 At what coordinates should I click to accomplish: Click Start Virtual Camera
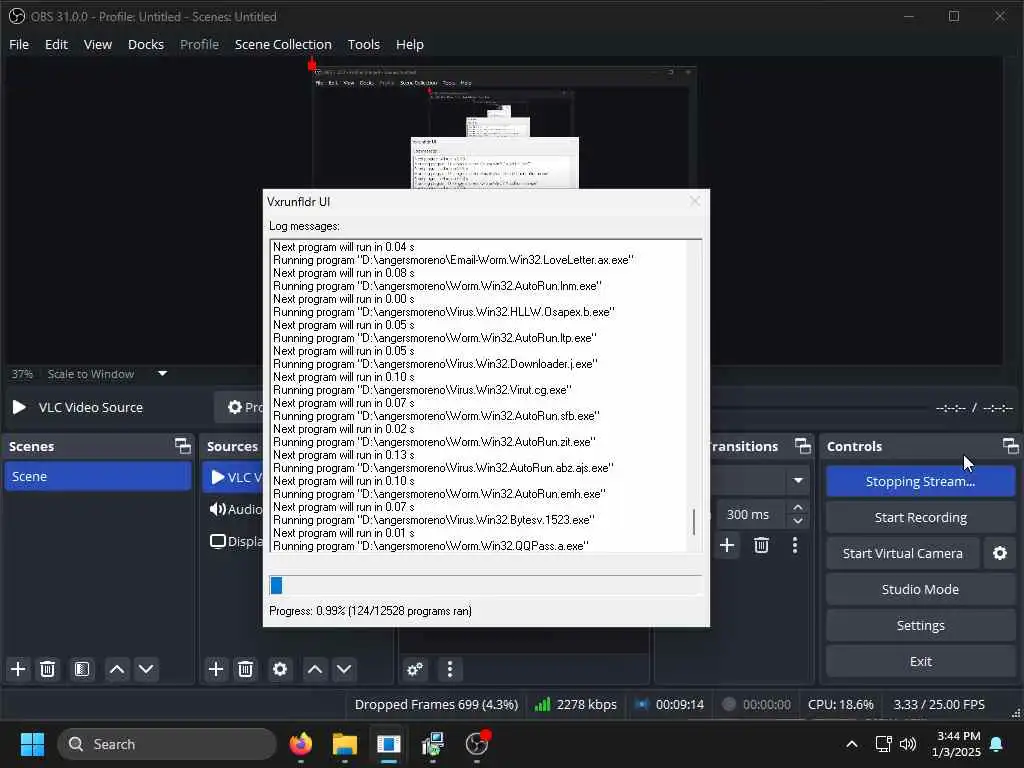click(903, 553)
